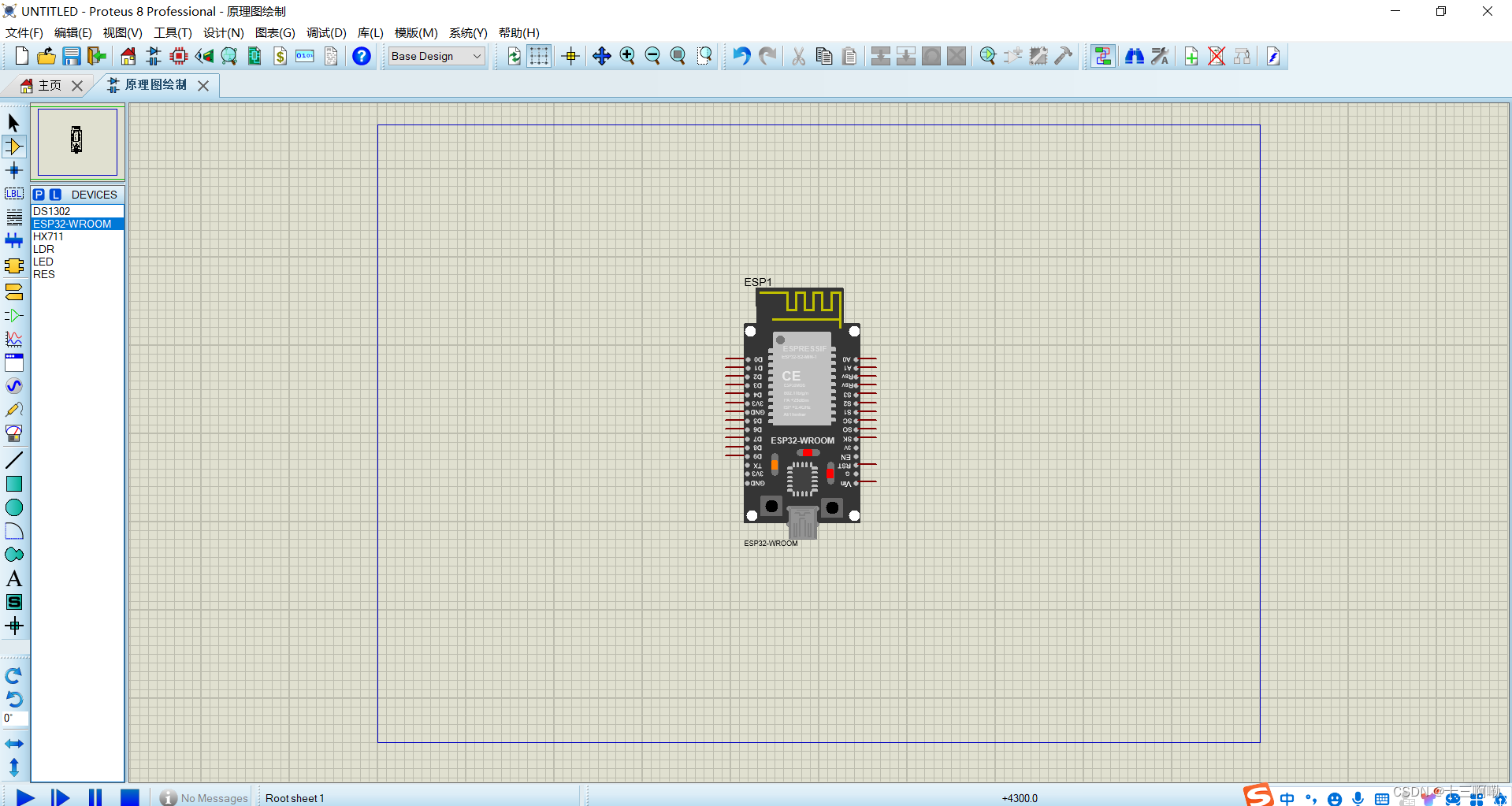Open the 帮助(H) menu
The image size is (1512, 806).
pos(518,33)
